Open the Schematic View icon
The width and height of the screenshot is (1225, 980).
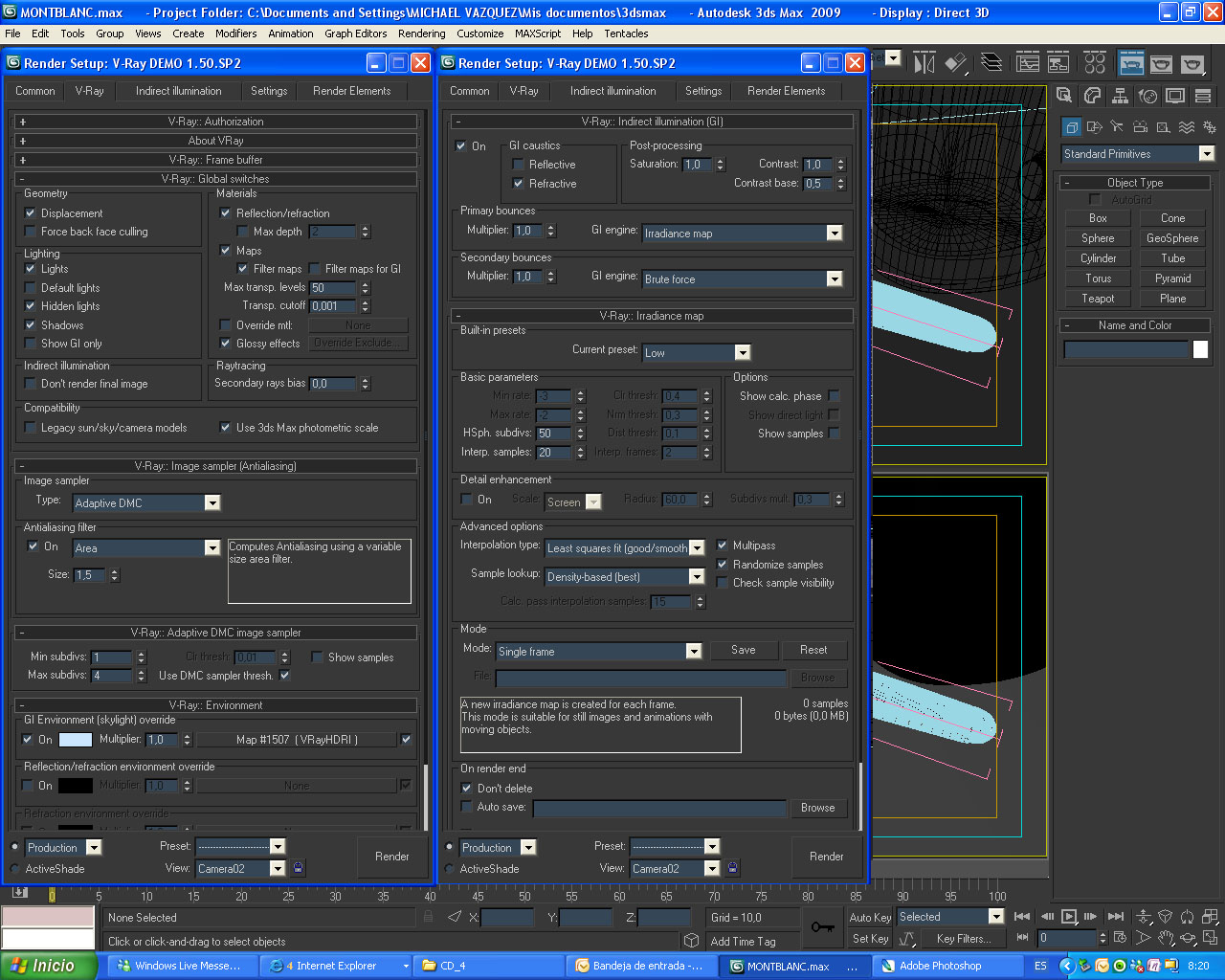coord(1058,63)
